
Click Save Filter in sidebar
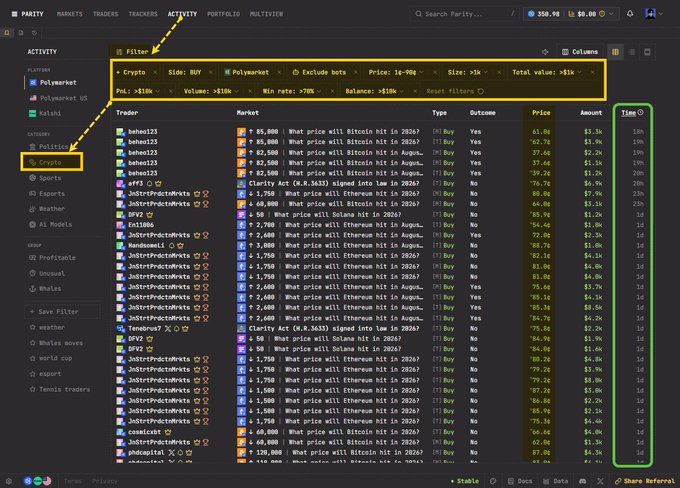pos(62,311)
